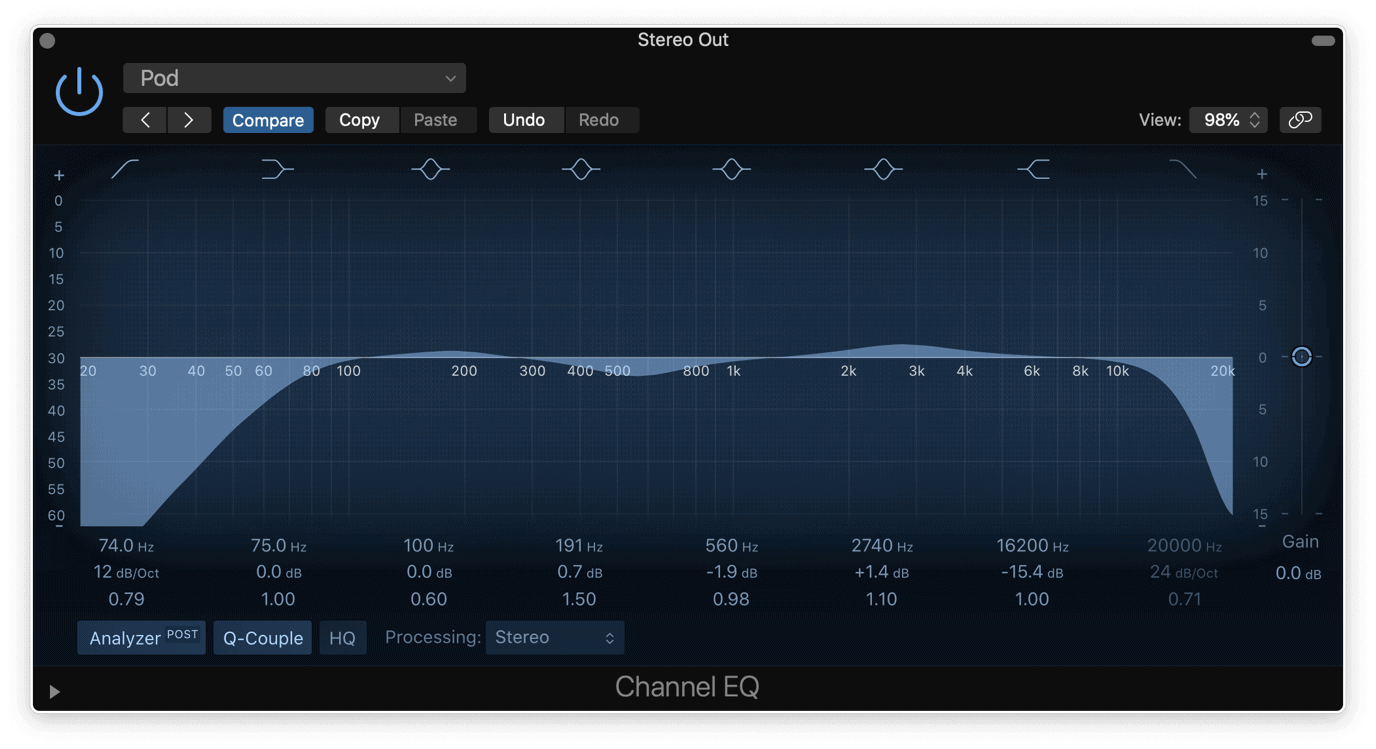Click the Paste button
This screenshot has width=1376, height=749.
(436, 120)
